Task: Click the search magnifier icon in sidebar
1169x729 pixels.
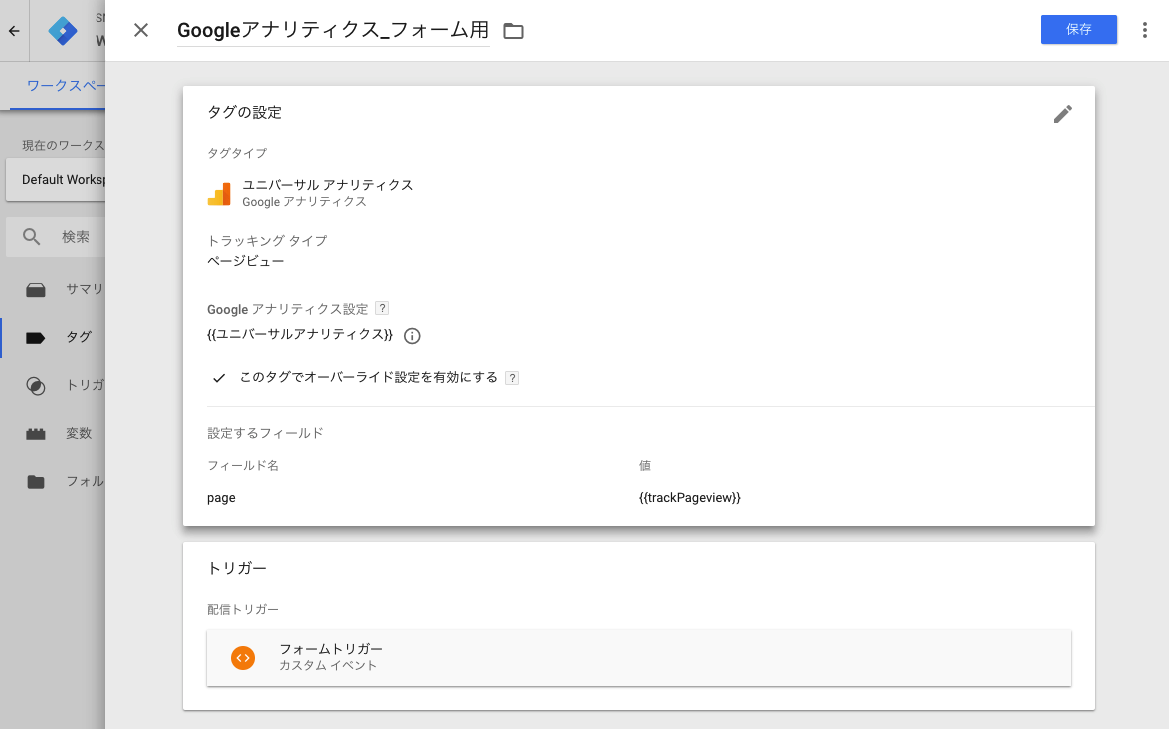Action: click(x=31, y=237)
